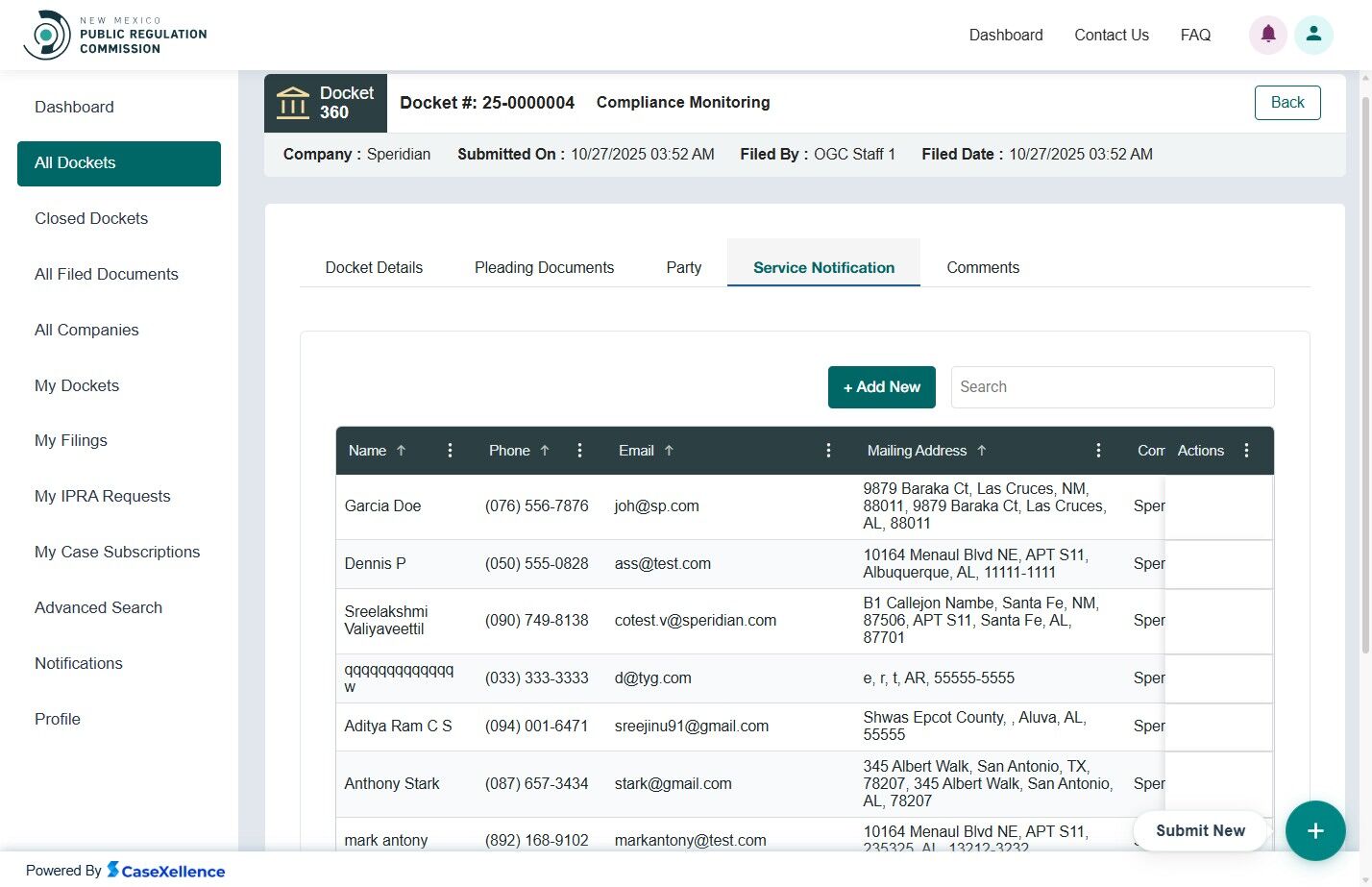Open Phone column options menu
The height and width of the screenshot is (887, 1372).
(x=579, y=451)
